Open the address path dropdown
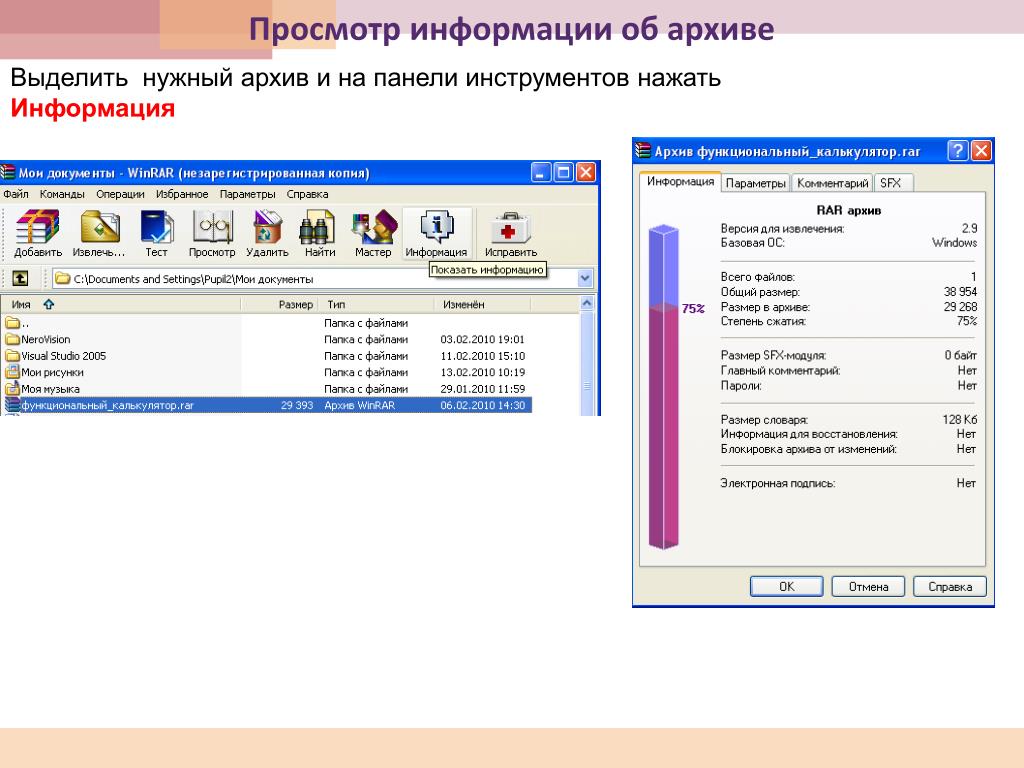Image resolution: width=1024 pixels, height=768 pixels. (x=585, y=278)
